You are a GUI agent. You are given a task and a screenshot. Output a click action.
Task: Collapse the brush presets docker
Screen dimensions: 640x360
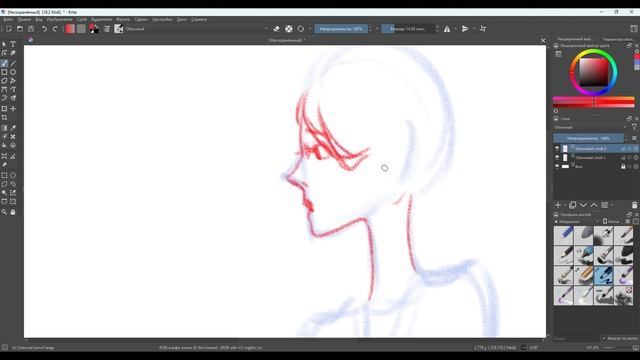click(x=556, y=214)
